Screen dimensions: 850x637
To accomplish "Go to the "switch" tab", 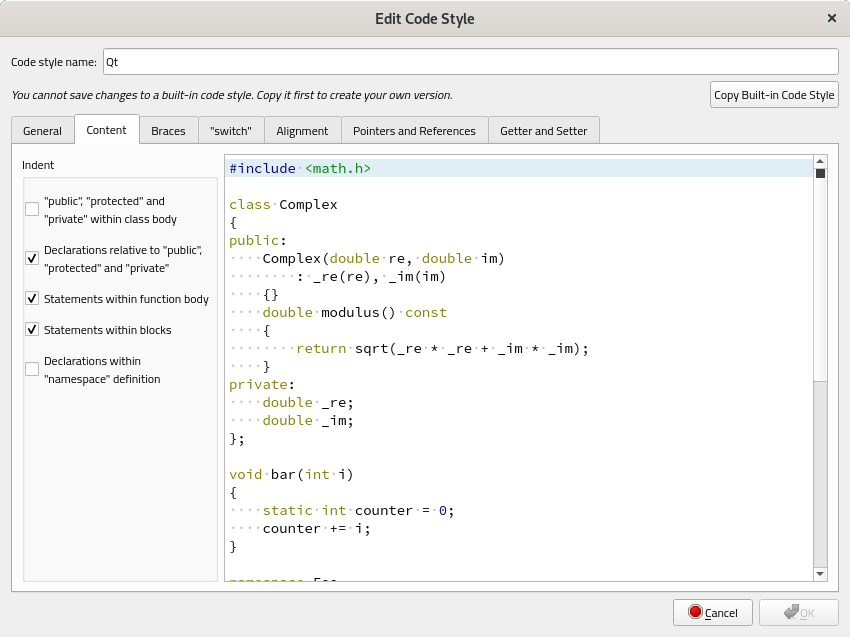I will coord(231,131).
